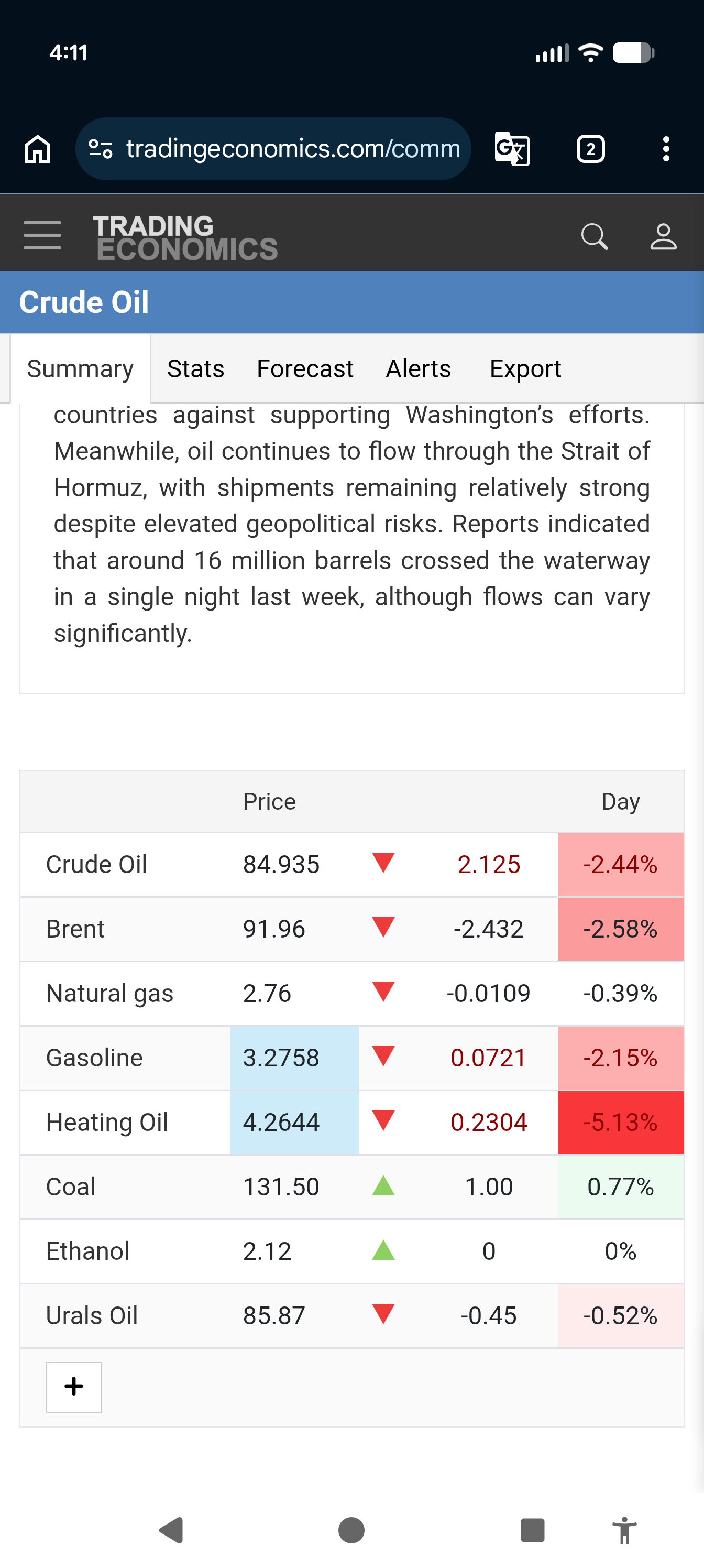Open the Alerts tab
Viewport: 704px width, 1568px height.
(419, 369)
